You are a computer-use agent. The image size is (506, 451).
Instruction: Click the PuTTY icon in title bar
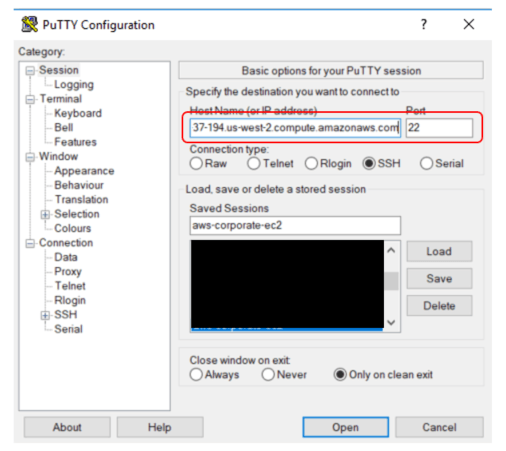[x=29, y=24]
